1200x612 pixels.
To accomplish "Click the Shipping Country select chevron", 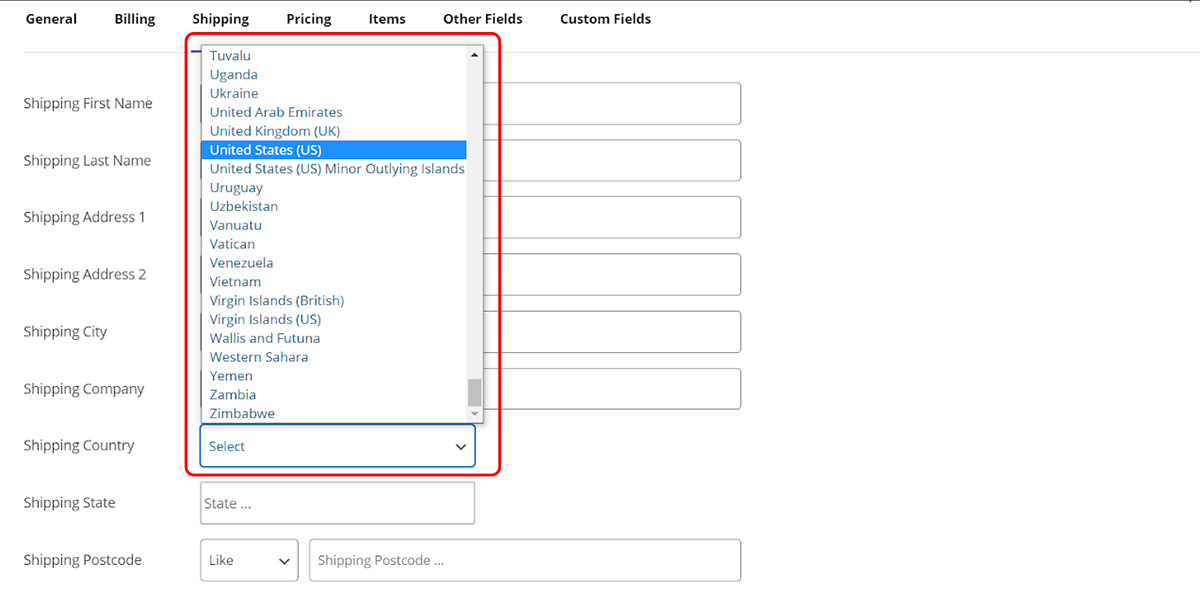I will pos(461,447).
